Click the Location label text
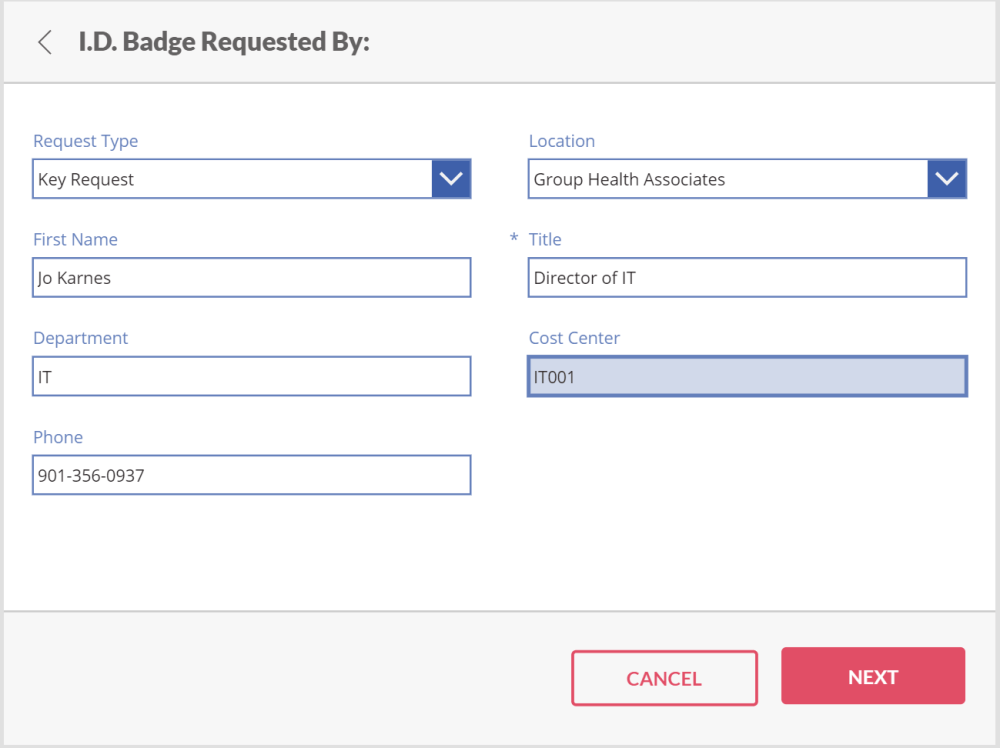The width and height of the screenshot is (1000, 748). [562, 141]
